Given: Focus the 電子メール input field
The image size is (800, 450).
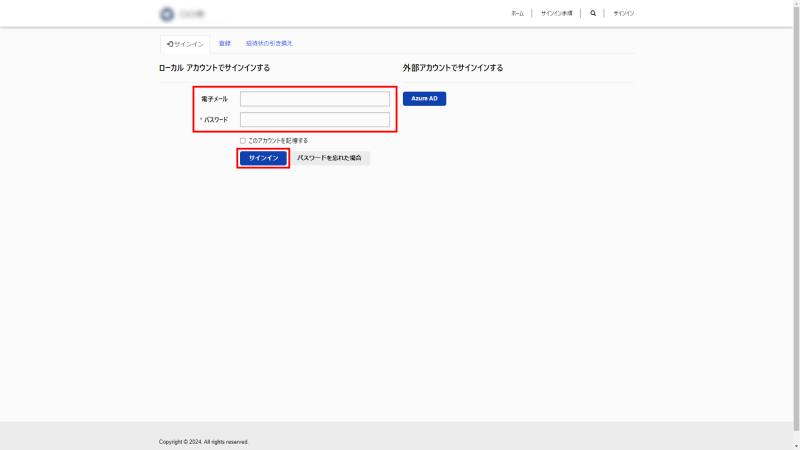Looking at the screenshot, I should pyautogui.click(x=314, y=99).
